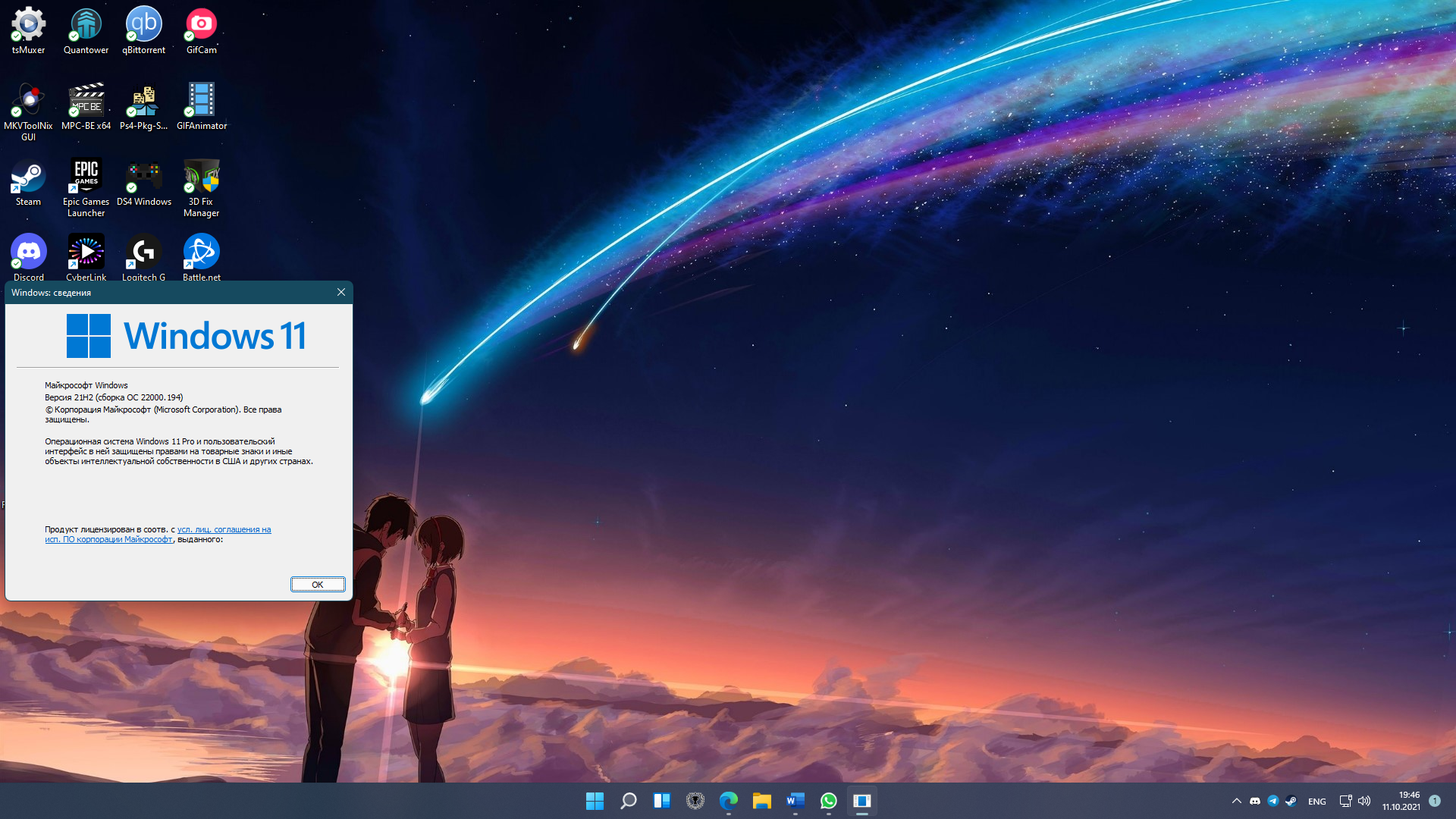Switch the ENG input language

click(1317, 802)
